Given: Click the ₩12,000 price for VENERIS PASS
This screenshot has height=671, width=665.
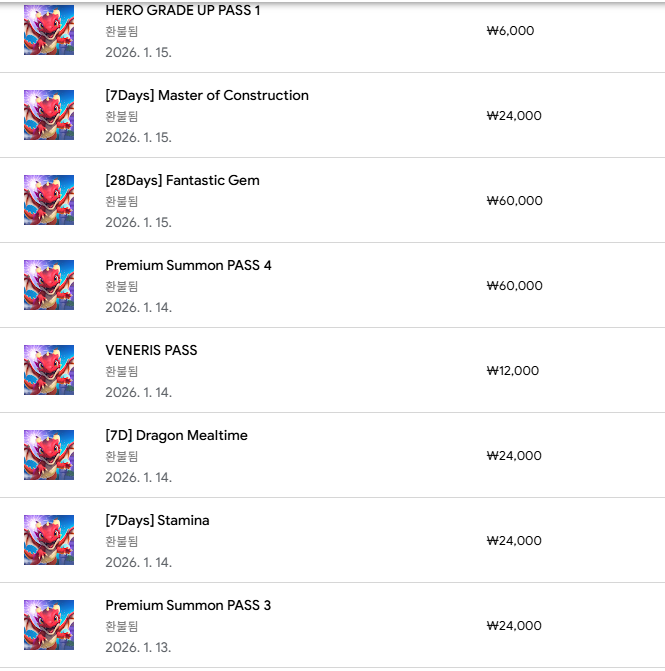Looking at the screenshot, I should click(512, 371).
